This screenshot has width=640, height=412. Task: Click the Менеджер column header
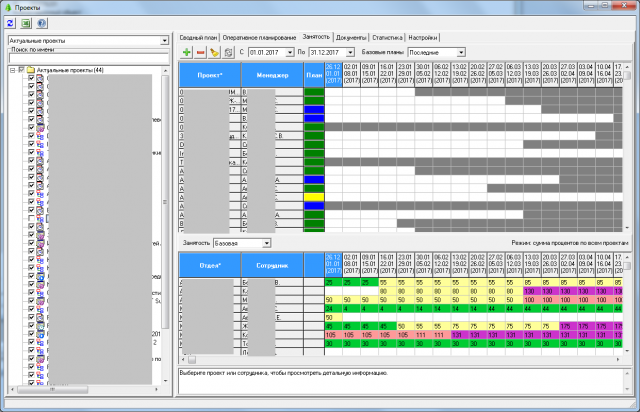272,75
